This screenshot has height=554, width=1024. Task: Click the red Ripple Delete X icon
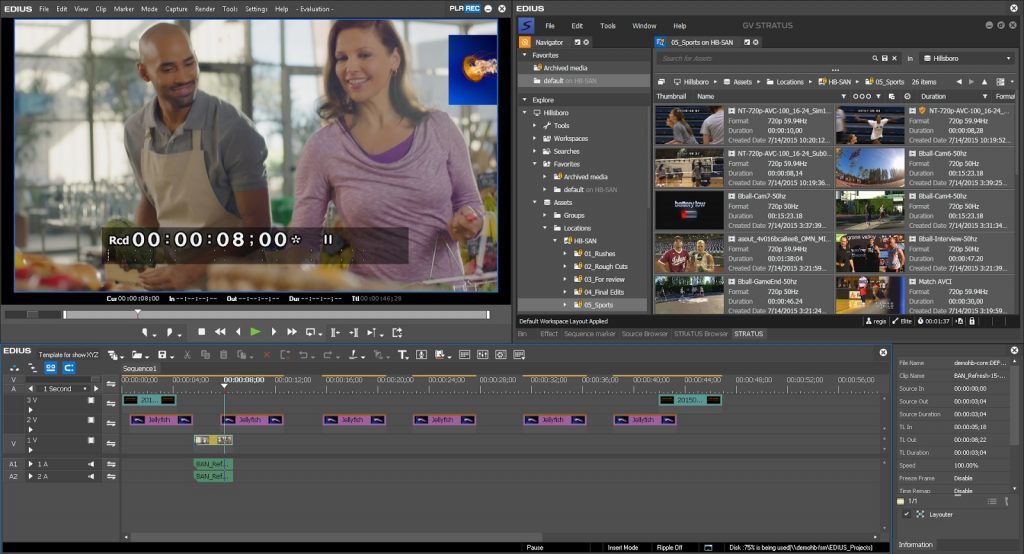(x=266, y=355)
